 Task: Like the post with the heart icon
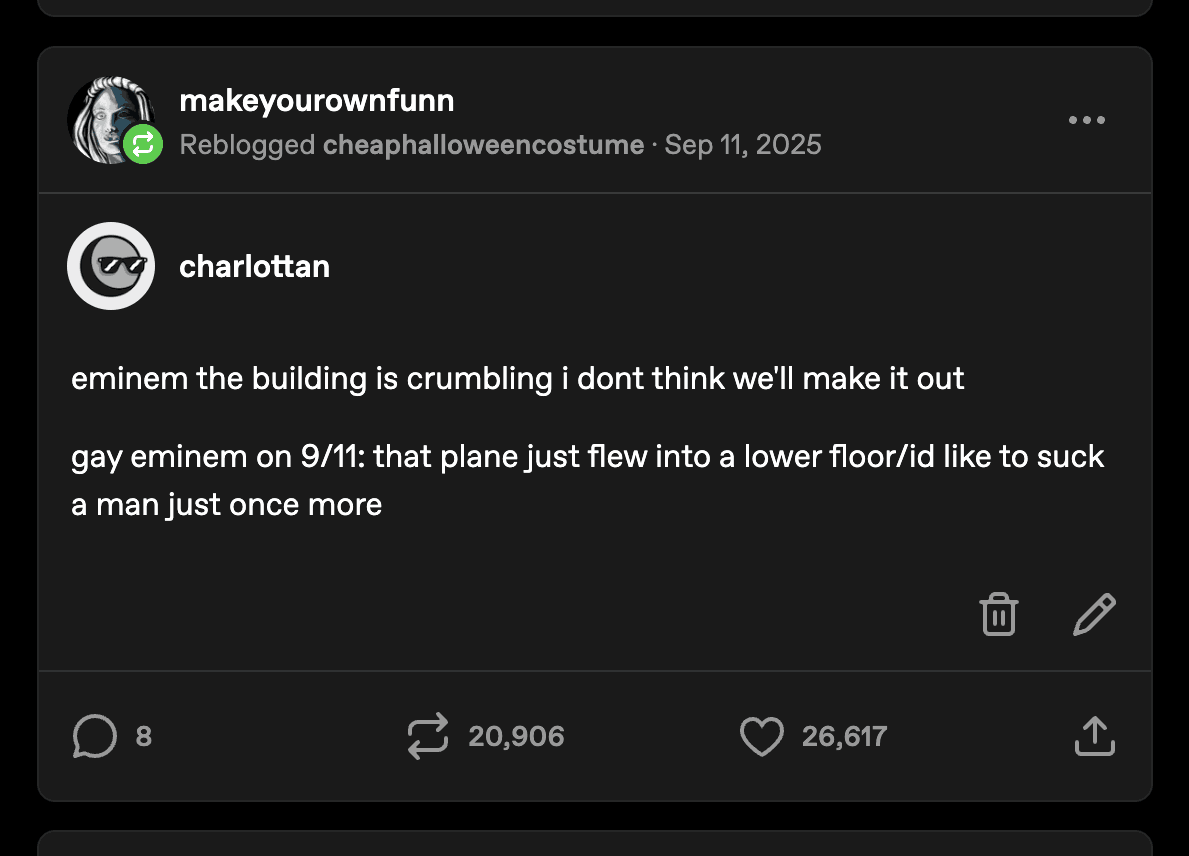pyautogui.click(x=761, y=737)
